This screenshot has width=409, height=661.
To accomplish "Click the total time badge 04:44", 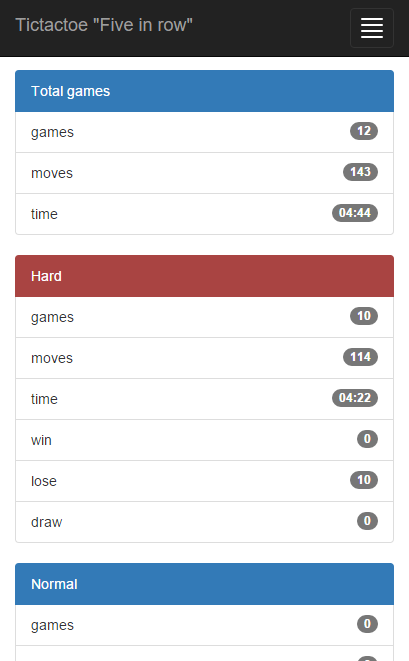I will click(355, 213).
